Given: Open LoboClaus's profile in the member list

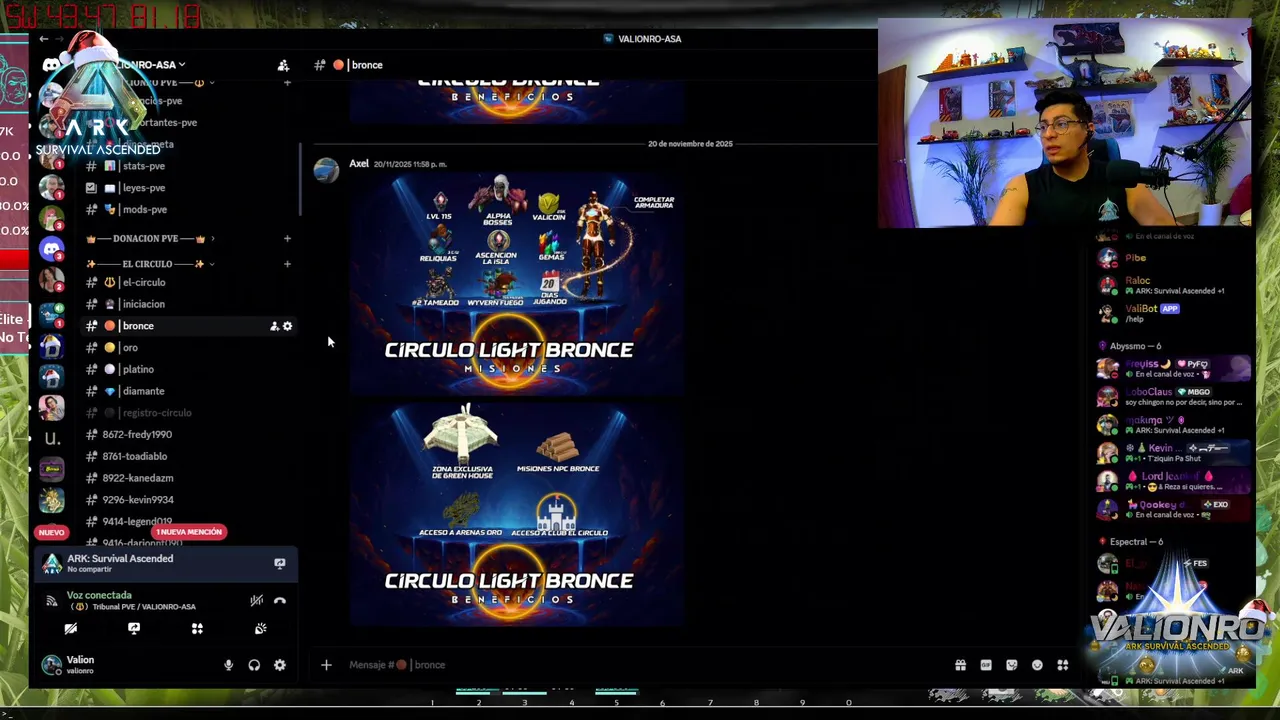Looking at the screenshot, I should click(x=1172, y=397).
